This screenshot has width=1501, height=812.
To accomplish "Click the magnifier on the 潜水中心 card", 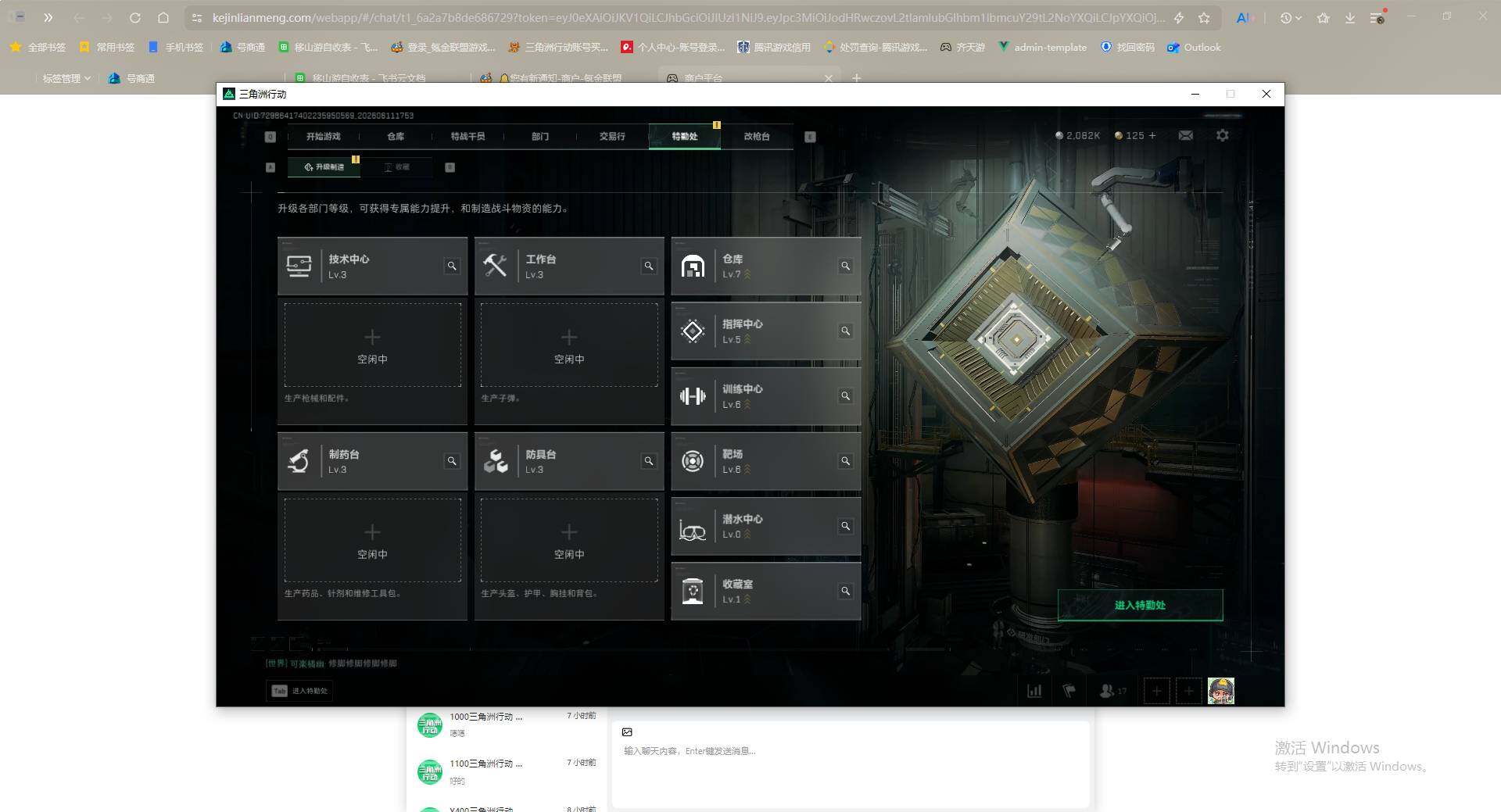I will pos(846,526).
